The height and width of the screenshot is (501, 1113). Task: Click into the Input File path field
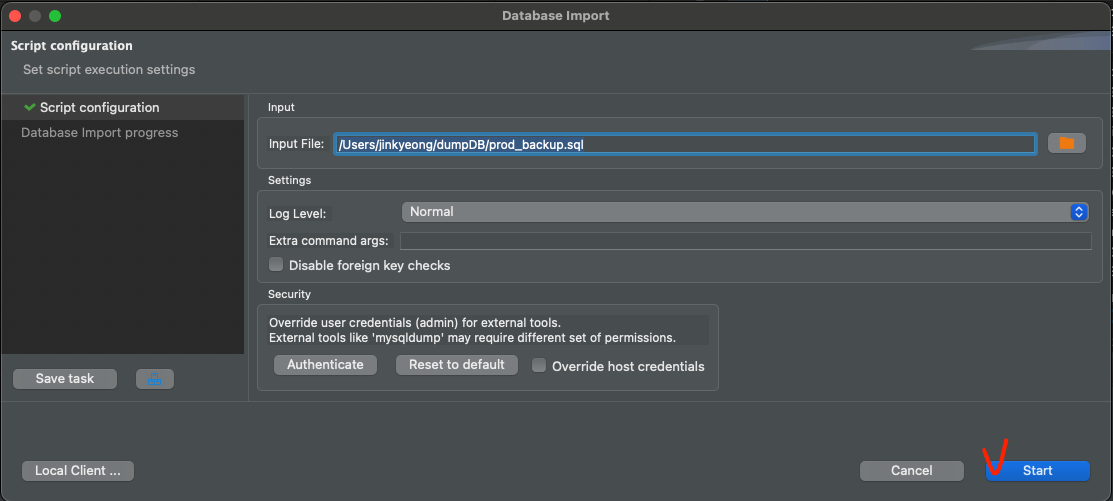pyautogui.click(x=684, y=144)
